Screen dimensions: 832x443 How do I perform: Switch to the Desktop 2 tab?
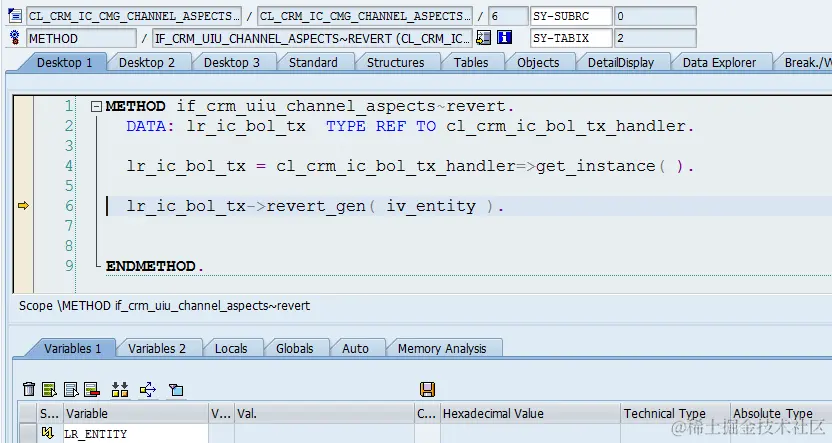click(146, 63)
